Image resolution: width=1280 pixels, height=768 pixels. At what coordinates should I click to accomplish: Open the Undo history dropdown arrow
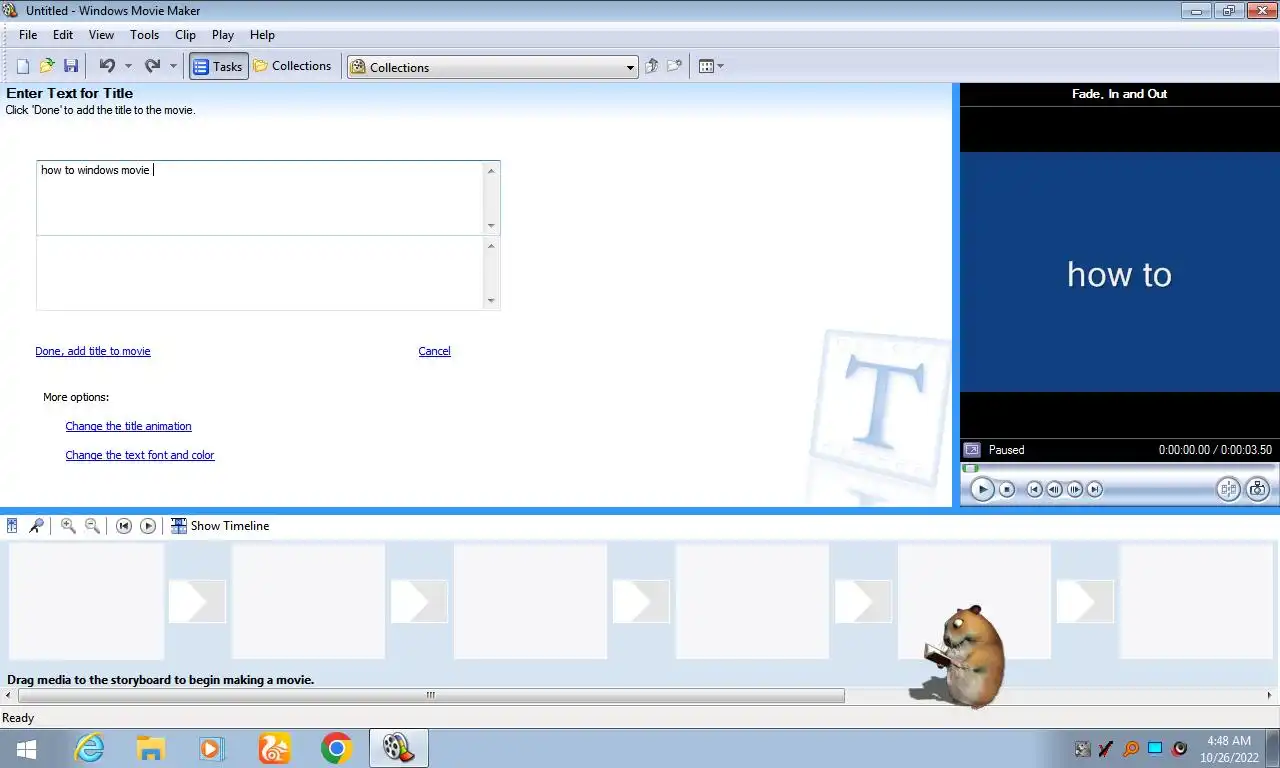point(128,66)
